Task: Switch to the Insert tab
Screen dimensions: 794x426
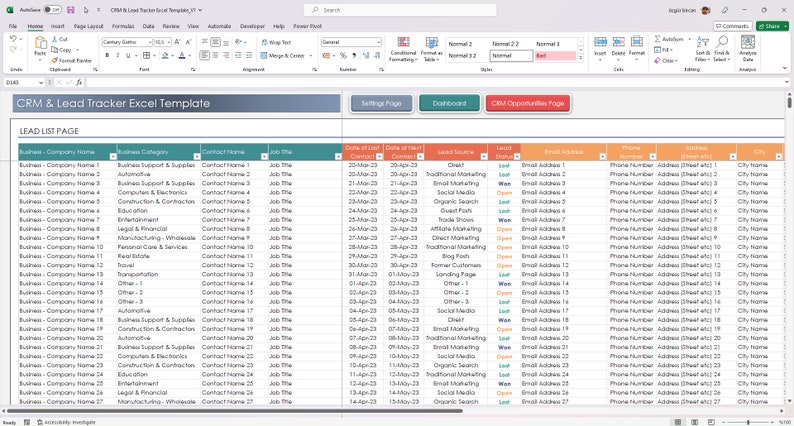Action: pos(57,26)
